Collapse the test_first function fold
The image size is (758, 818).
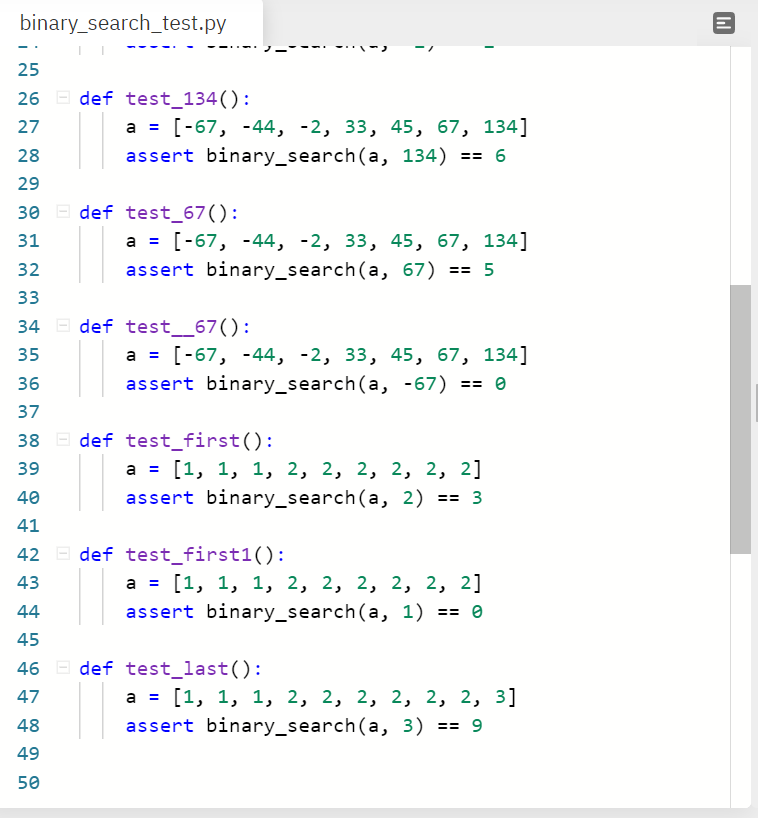(63, 440)
